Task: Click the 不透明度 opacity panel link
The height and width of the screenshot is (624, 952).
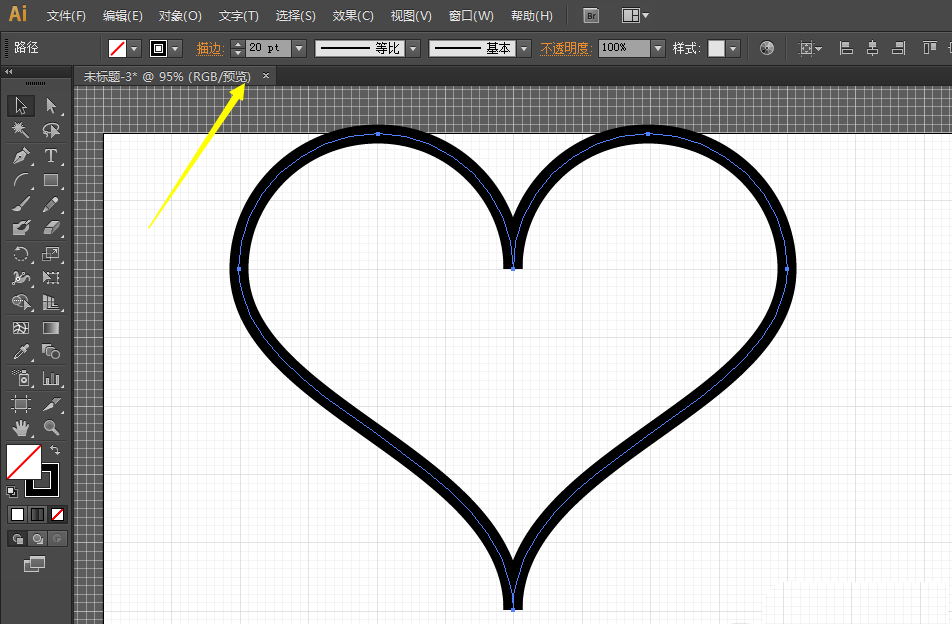Action: point(566,49)
